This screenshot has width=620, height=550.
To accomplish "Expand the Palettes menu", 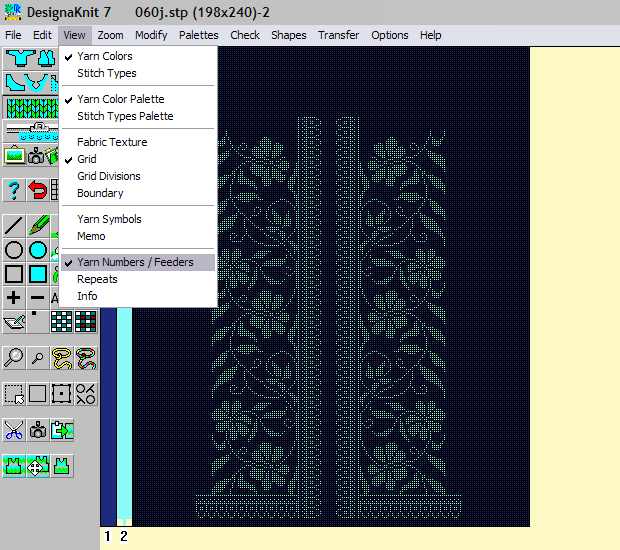I will pos(199,35).
